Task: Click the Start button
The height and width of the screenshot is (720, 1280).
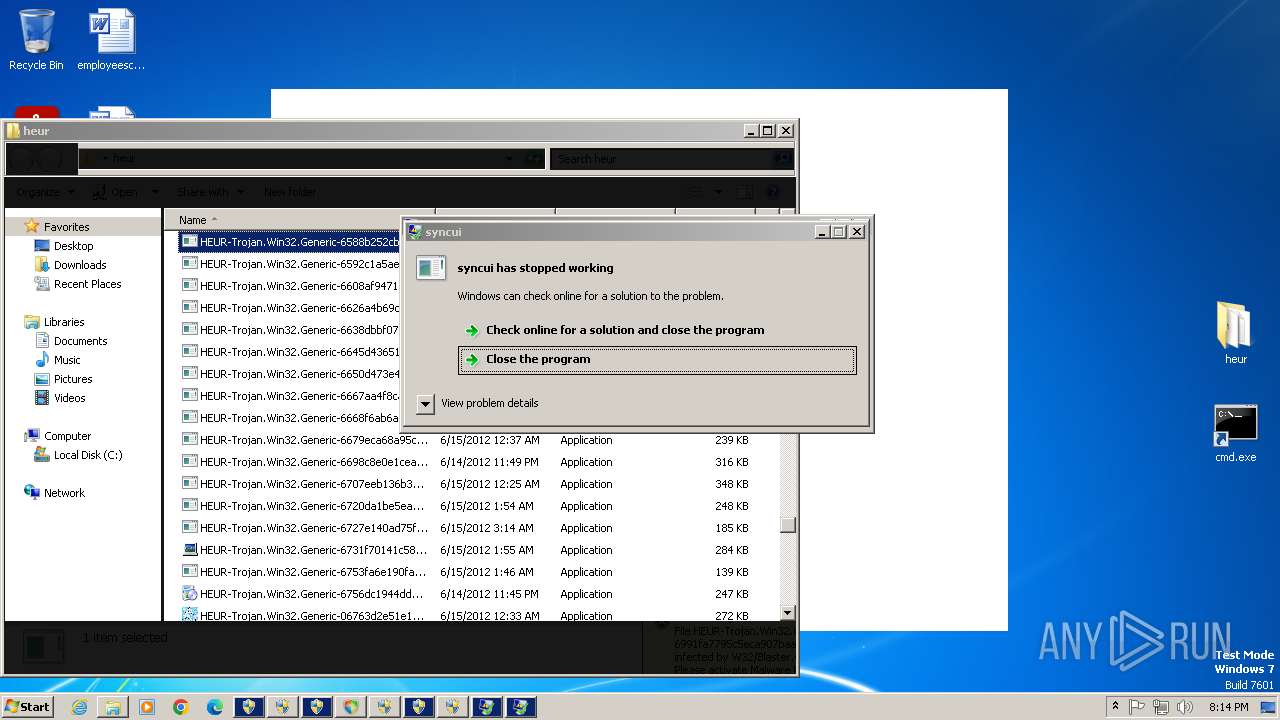Action: [27, 707]
